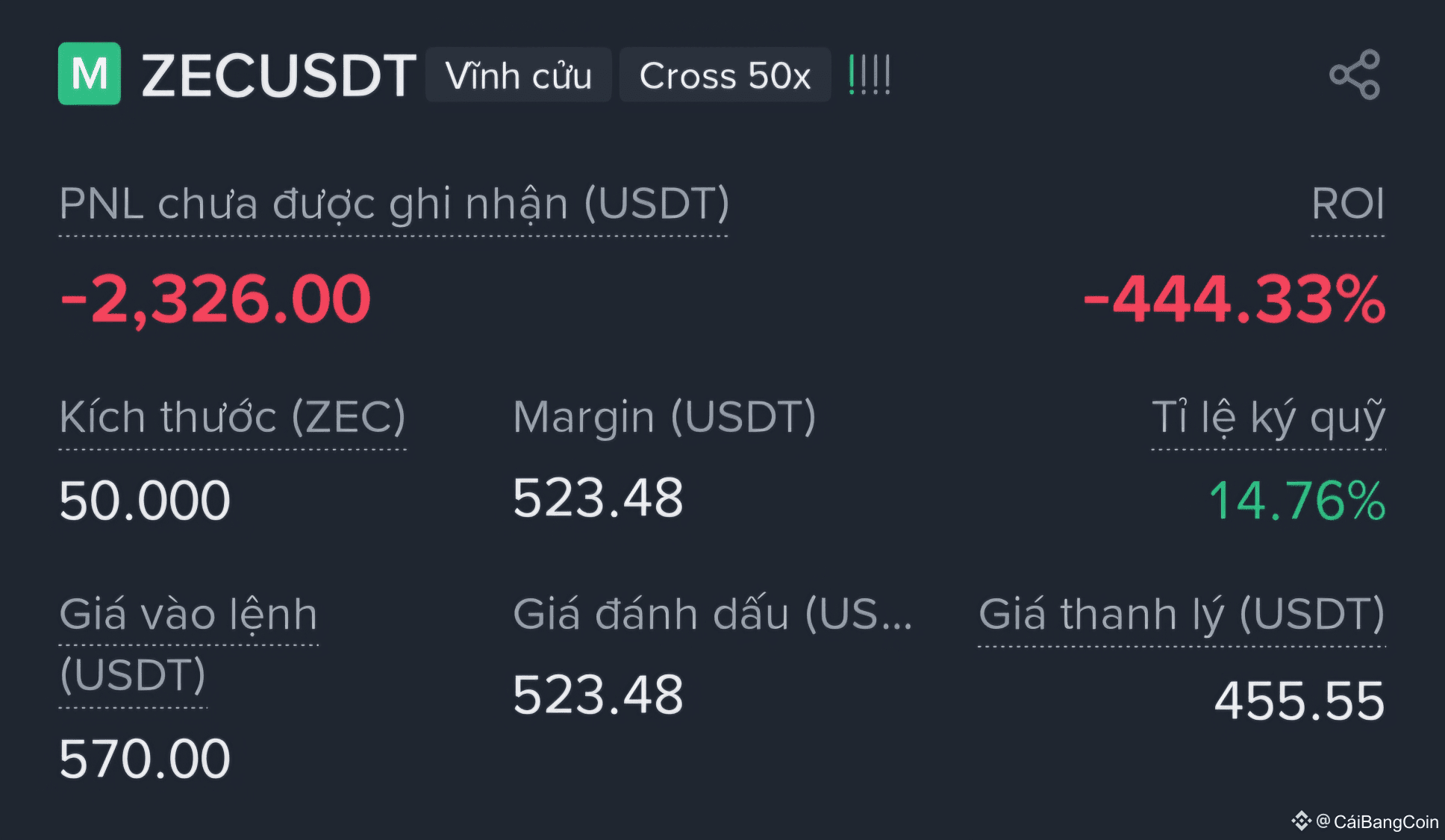Screen dimensions: 1445x840
Task: Tap the CáiBangCoin watermark
Action: [1365, 821]
